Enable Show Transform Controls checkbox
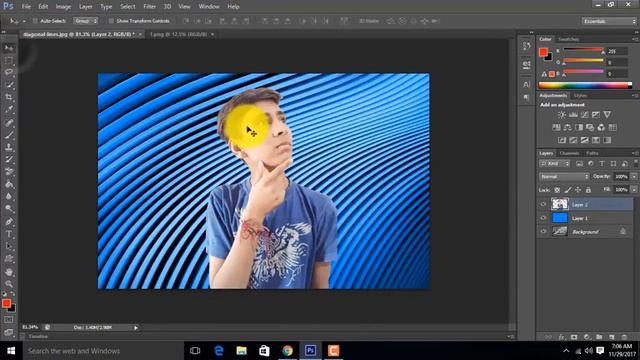Image resolution: width=640 pixels, height=360 pixels. (x=111, y=21)
